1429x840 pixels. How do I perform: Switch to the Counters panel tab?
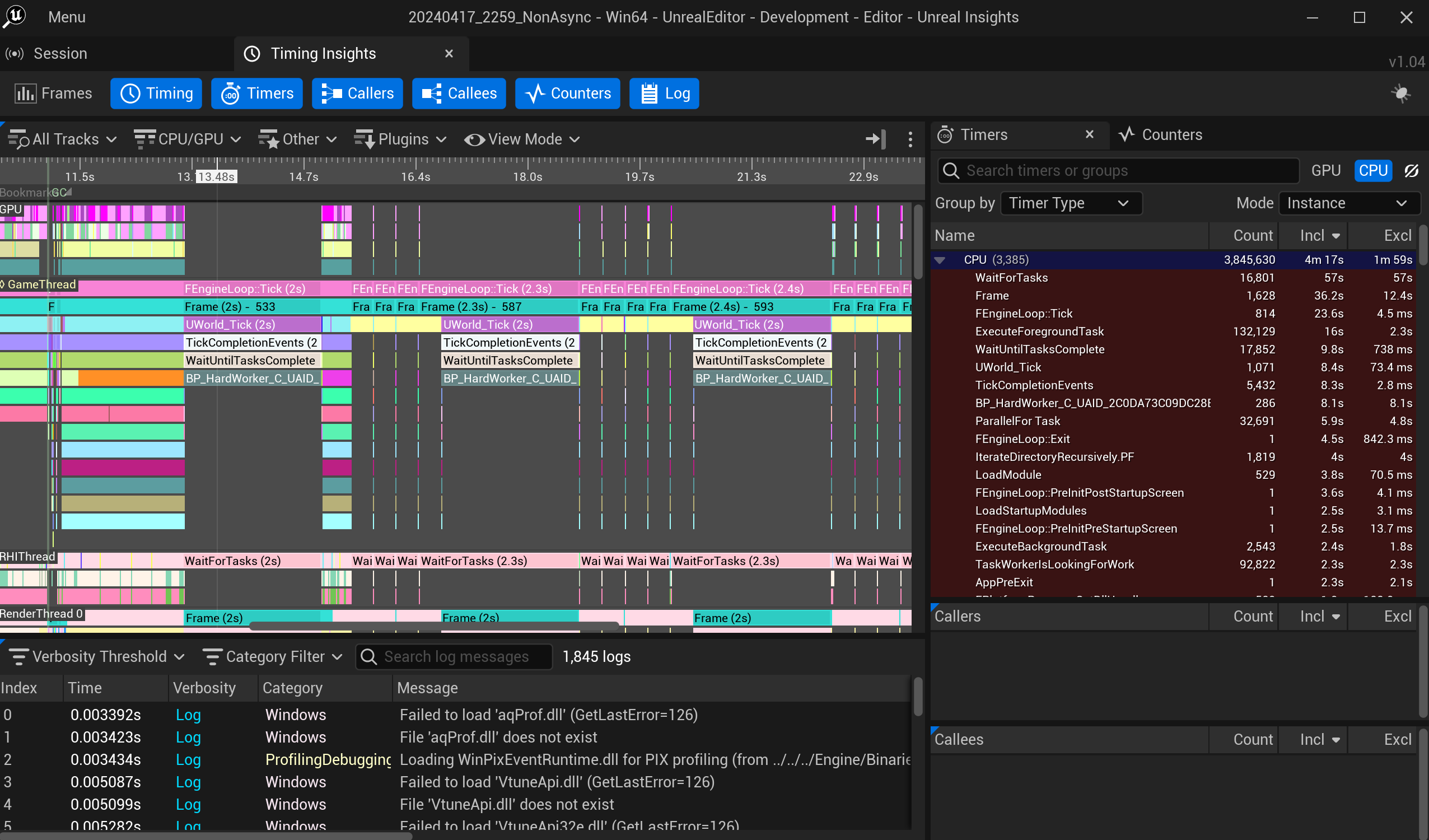pyautogui.click(x=1160, y=134)
